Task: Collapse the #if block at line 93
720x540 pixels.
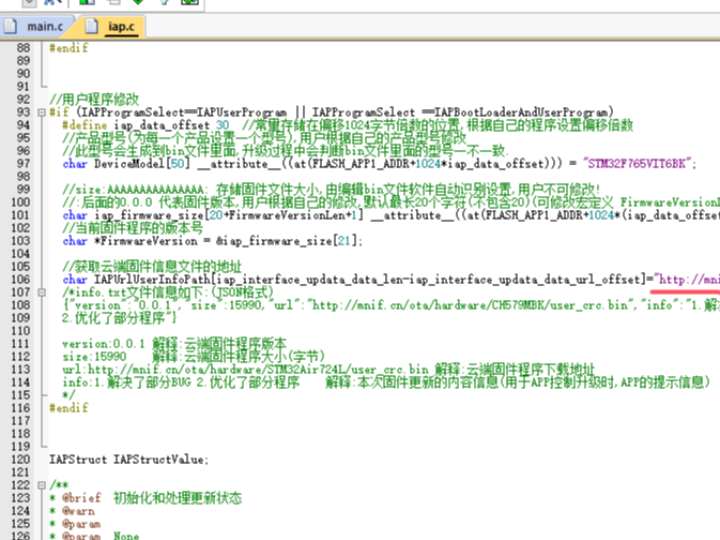Action: coord(40,112)
